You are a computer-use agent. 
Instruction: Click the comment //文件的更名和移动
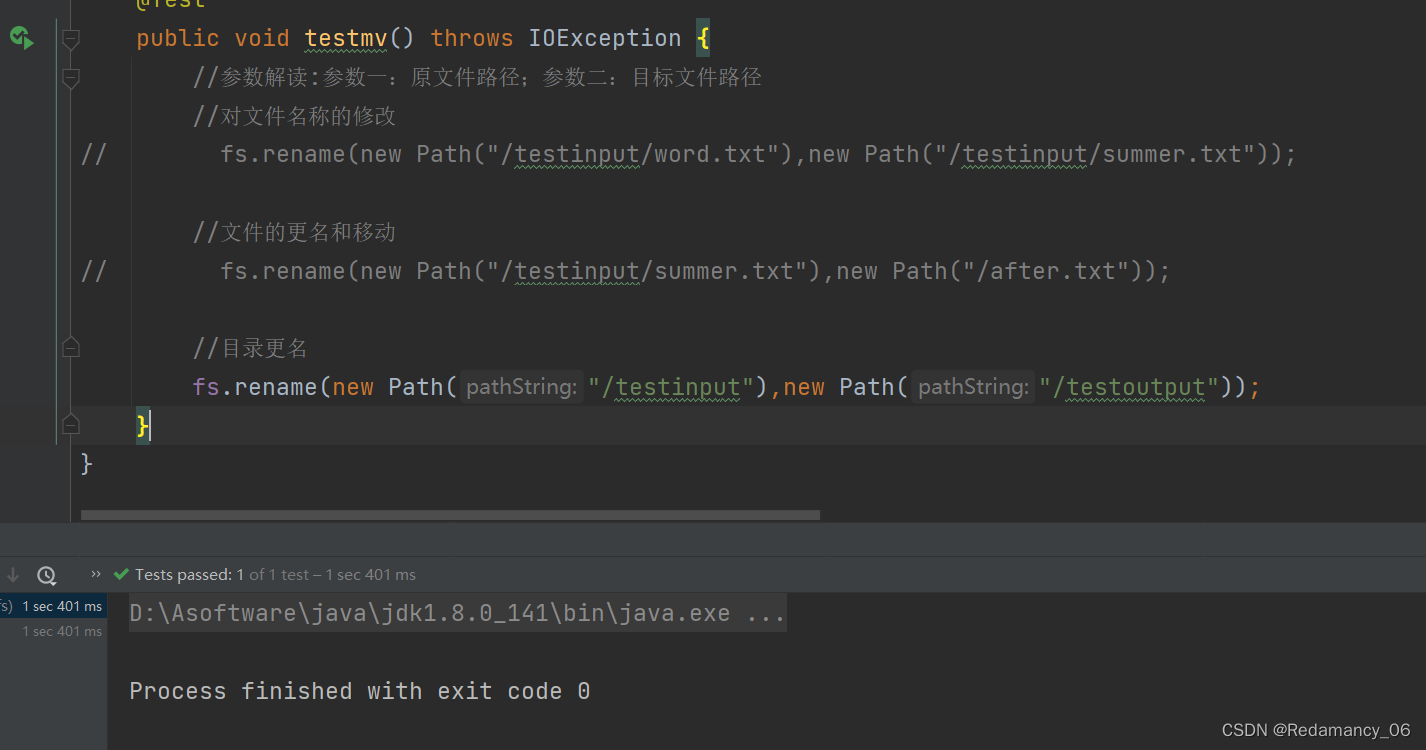coord(295,233)
